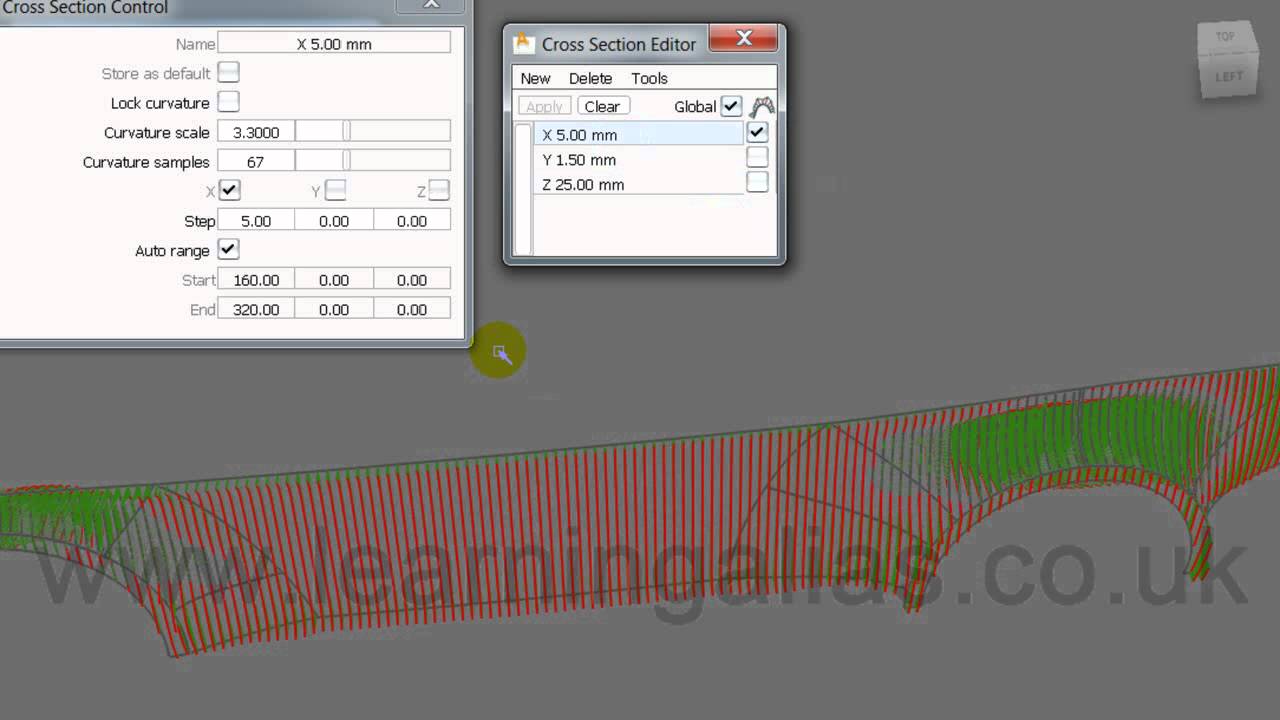Image resolution: width=1280 pixels, height=720 pixels.
Task: Enable the Z axis checkbox
Action: (x=439, y=190)
